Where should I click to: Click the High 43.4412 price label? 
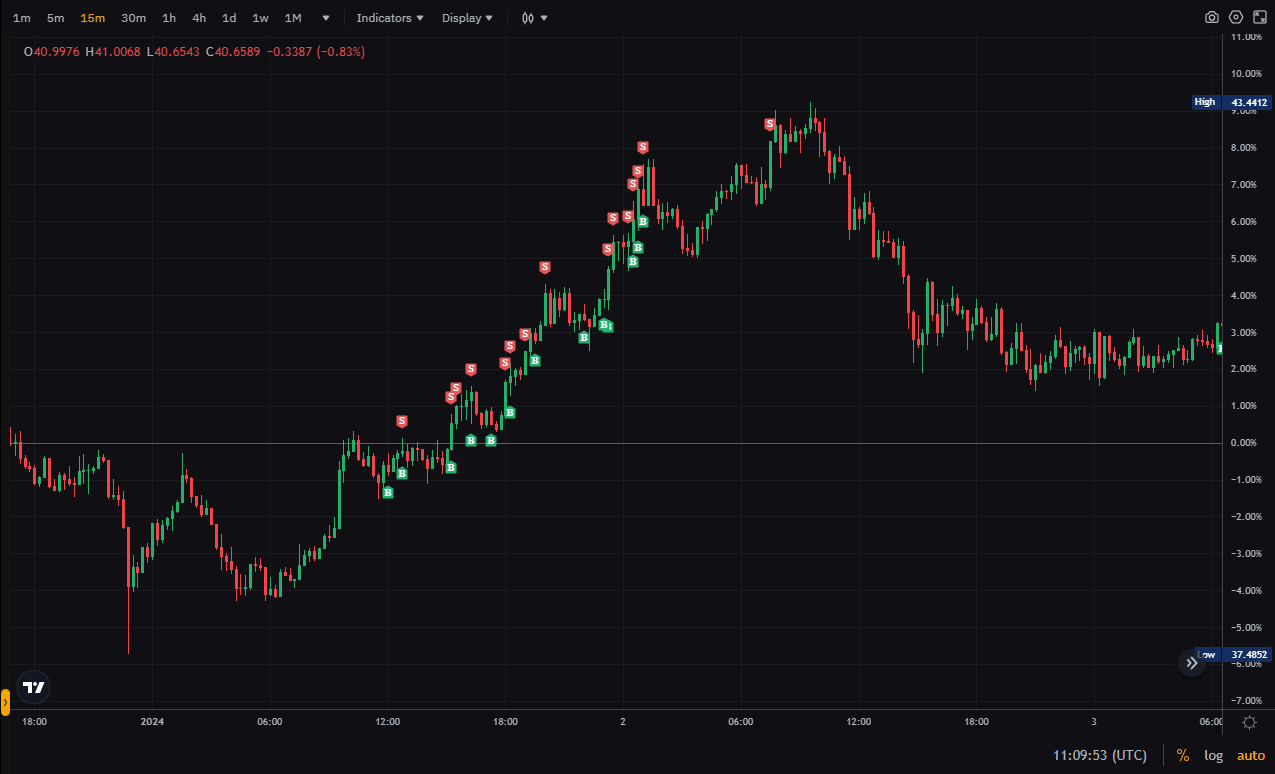[1234, 101]
